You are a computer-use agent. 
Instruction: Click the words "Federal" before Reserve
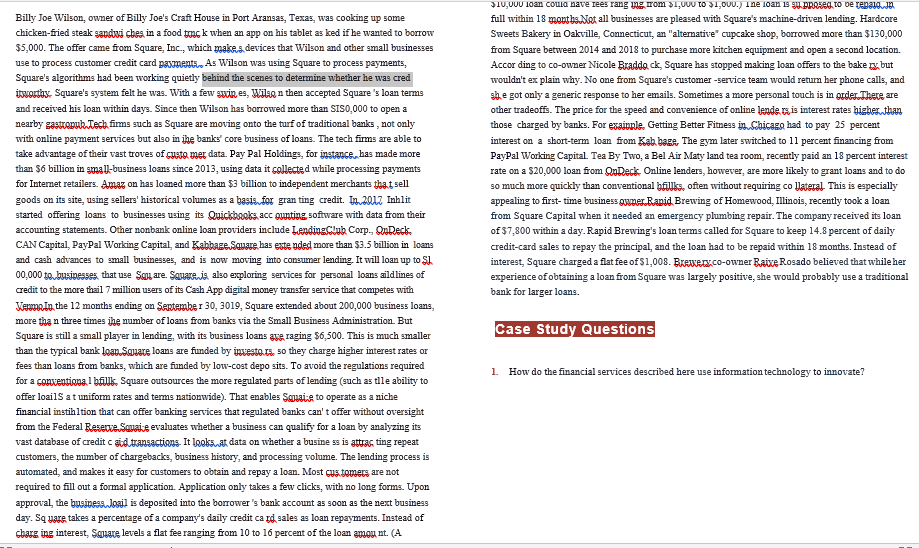pyautogui.click(x=67, y=427)
